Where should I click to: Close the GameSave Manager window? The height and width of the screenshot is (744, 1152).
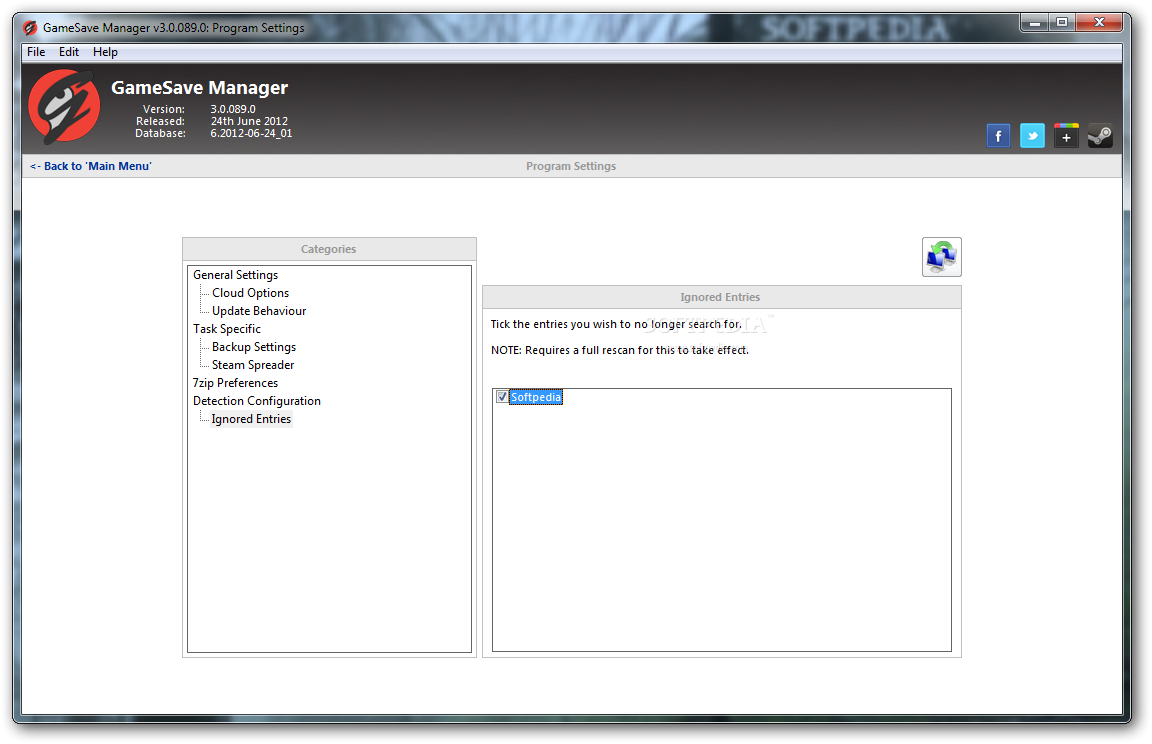pyautogui.click(x=1099, y=23)
